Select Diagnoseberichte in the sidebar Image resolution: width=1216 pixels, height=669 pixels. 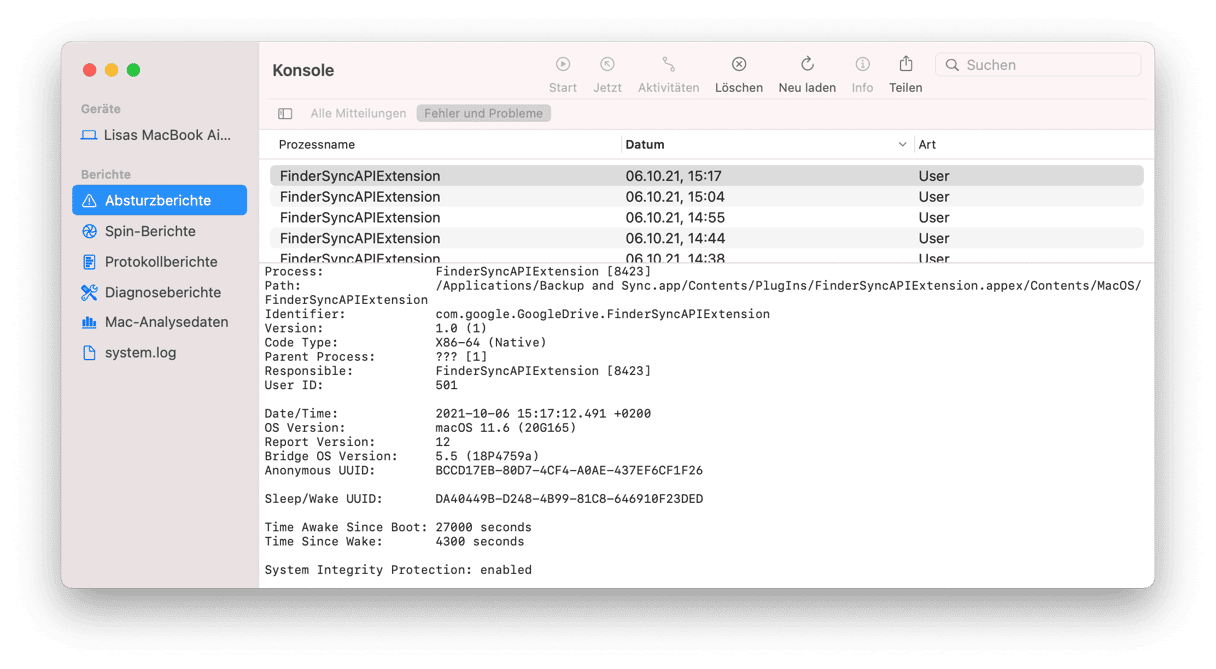[162, 293]
